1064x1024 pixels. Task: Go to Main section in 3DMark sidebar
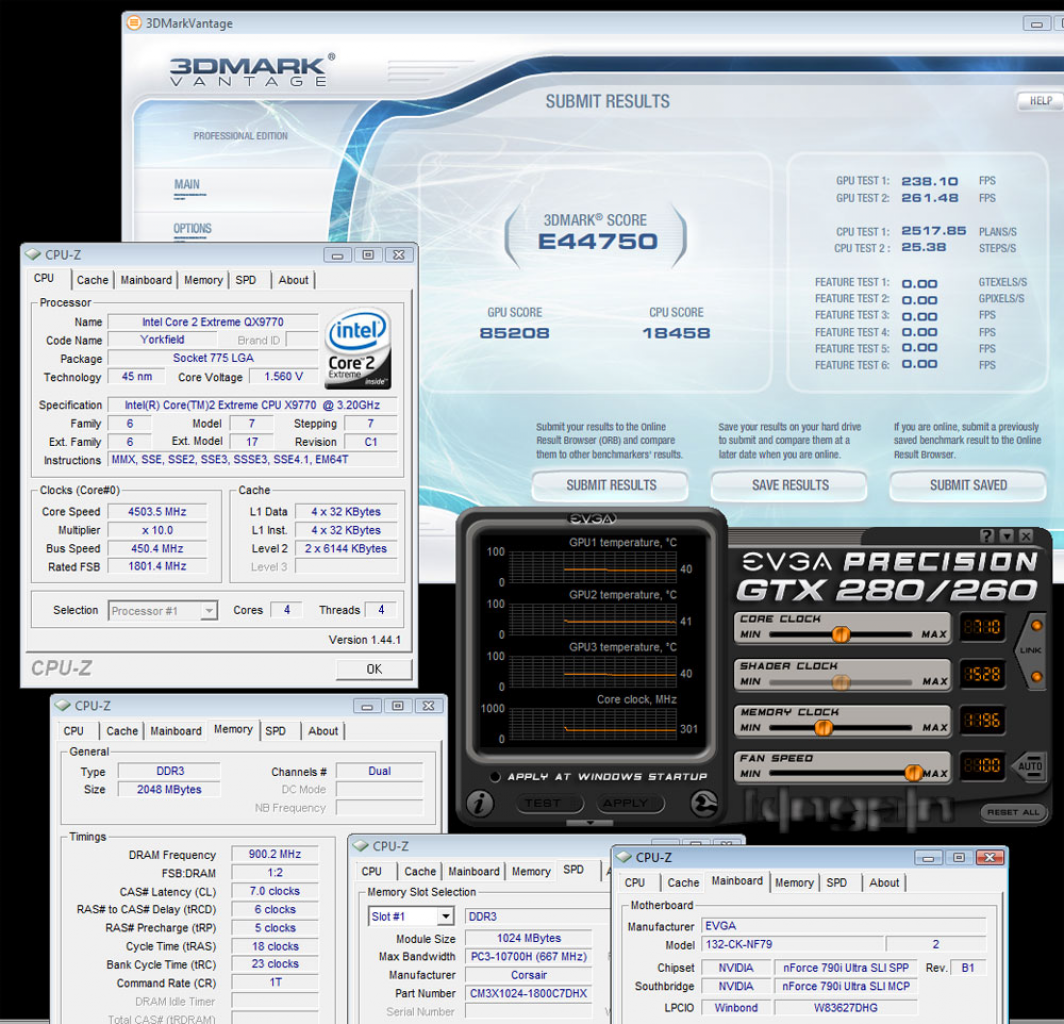(x=187, y=185)
